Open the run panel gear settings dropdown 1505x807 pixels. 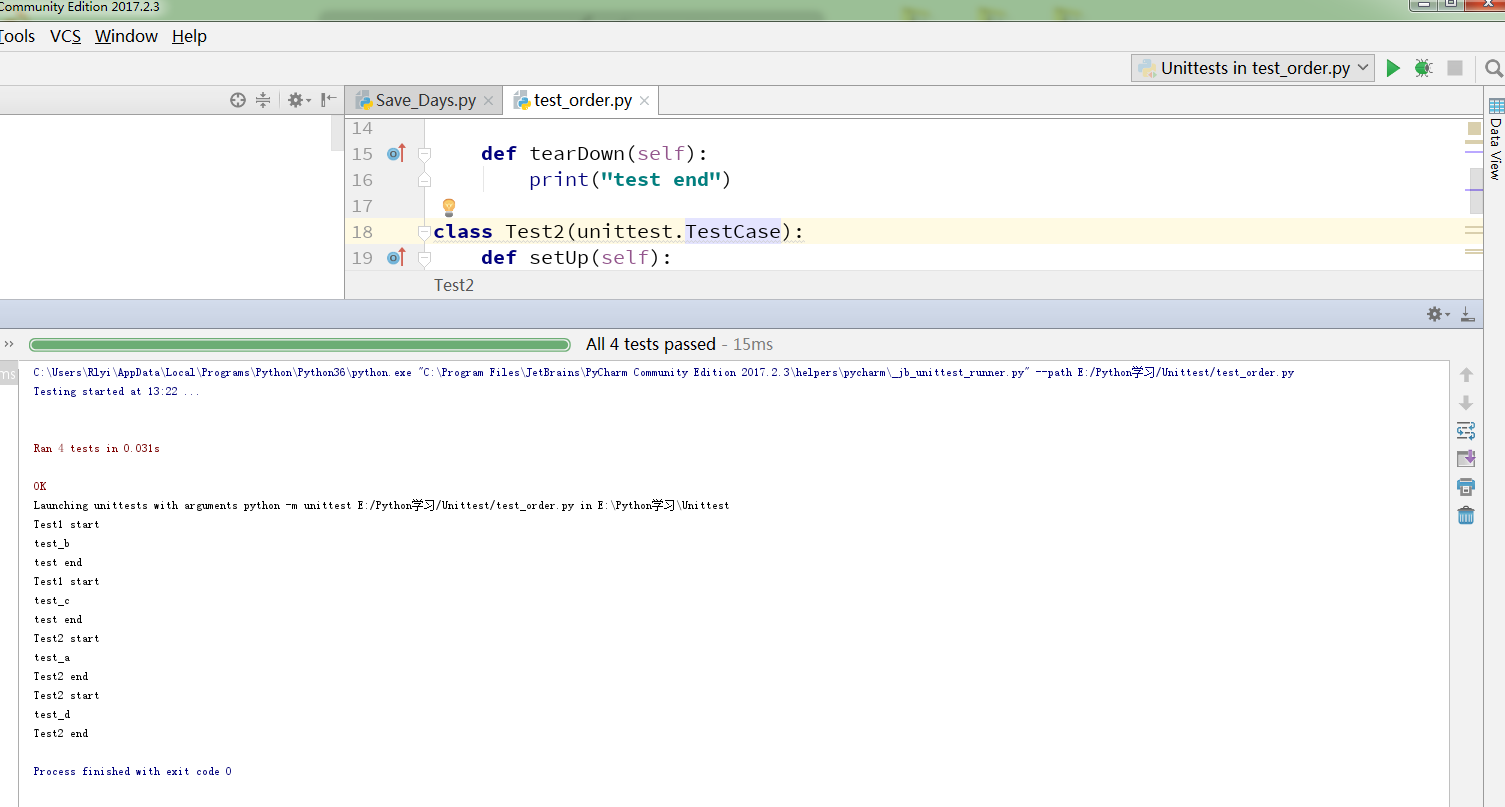tap(1438, 314)
